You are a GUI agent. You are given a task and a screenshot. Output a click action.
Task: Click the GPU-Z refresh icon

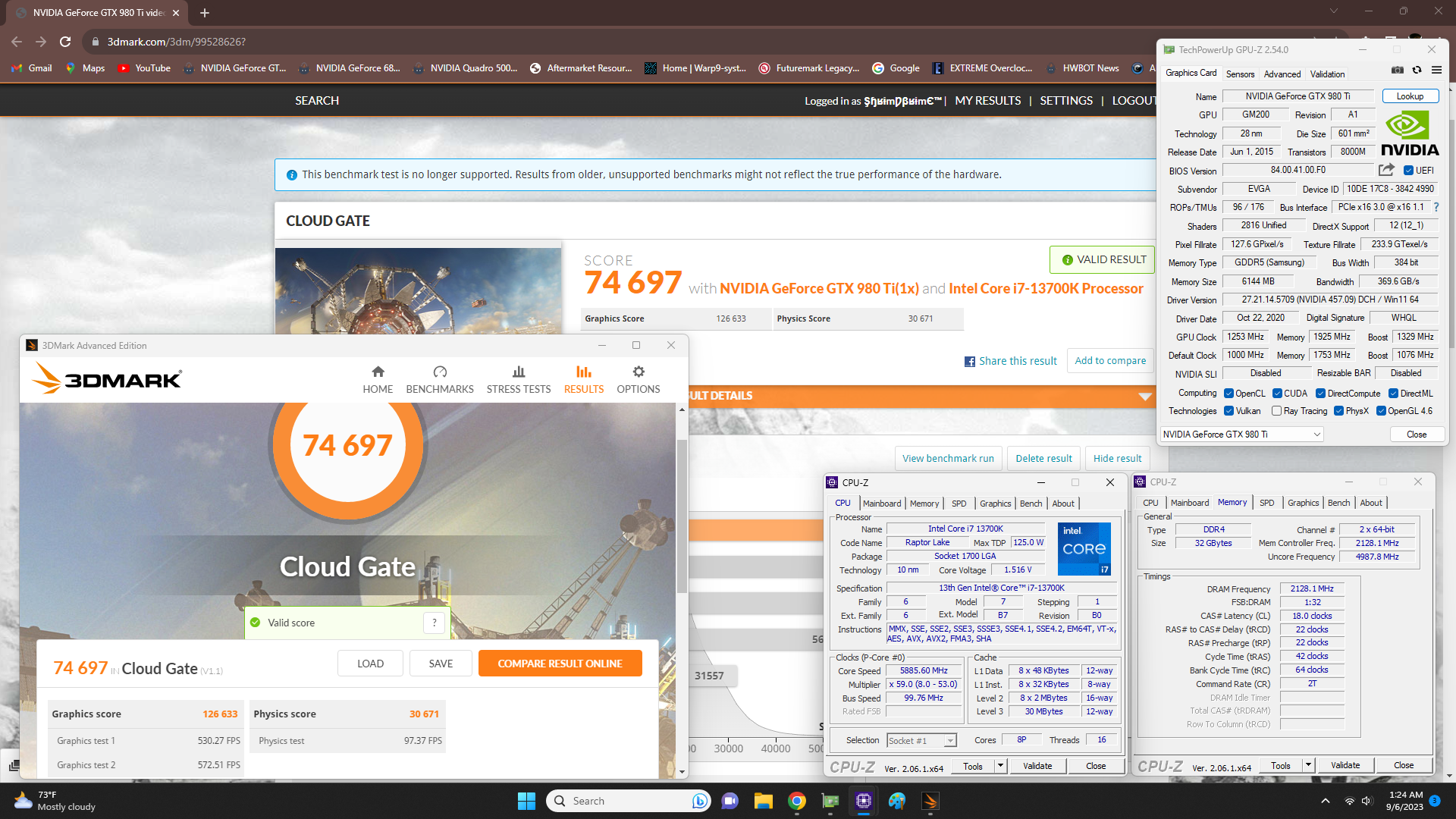pos(1417,70)
